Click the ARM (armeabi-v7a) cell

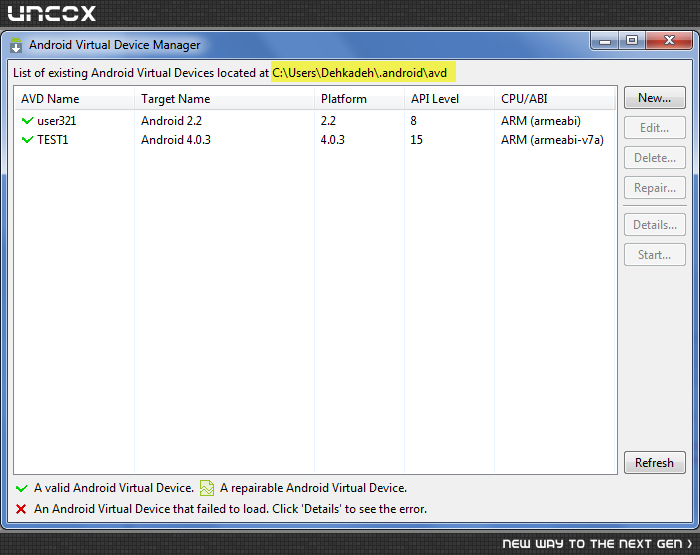(552, 140)
